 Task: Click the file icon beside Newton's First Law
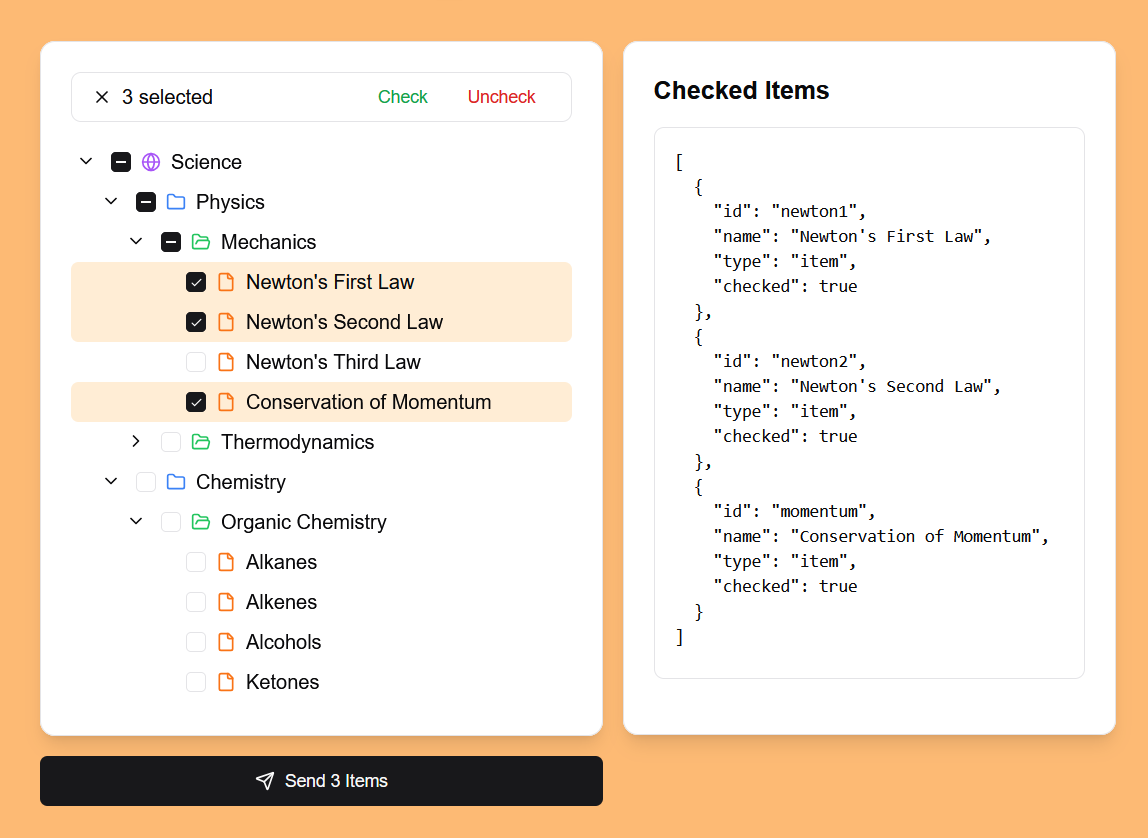[226, 282]
